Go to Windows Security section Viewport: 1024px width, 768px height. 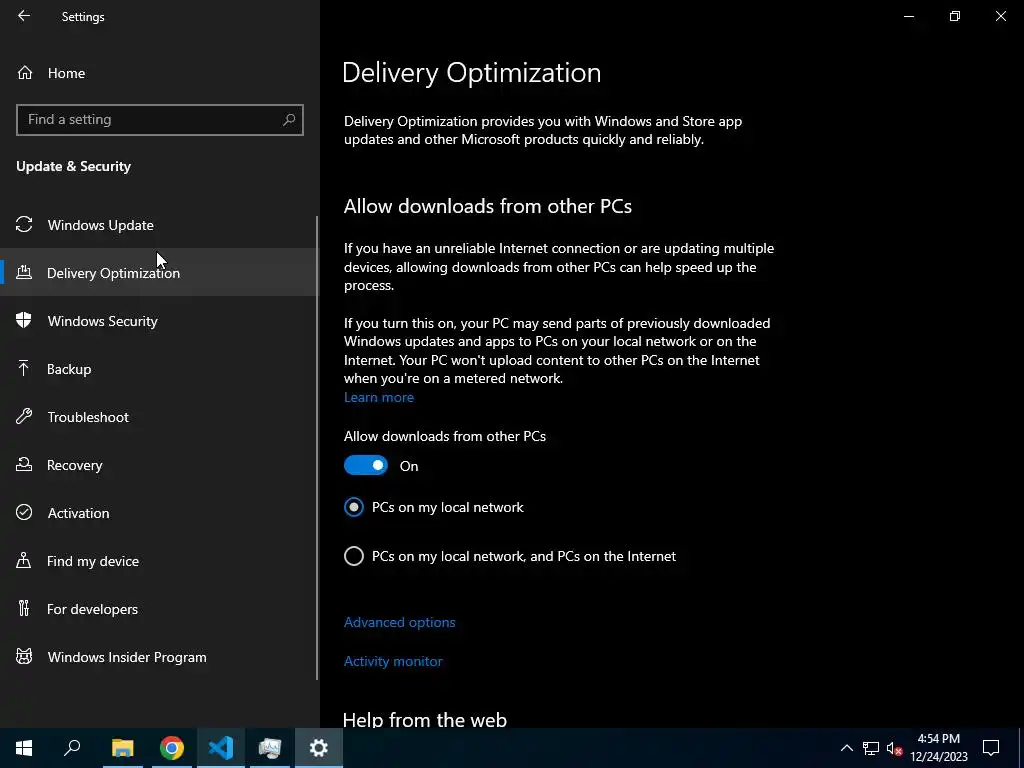(x=158, y=321)
